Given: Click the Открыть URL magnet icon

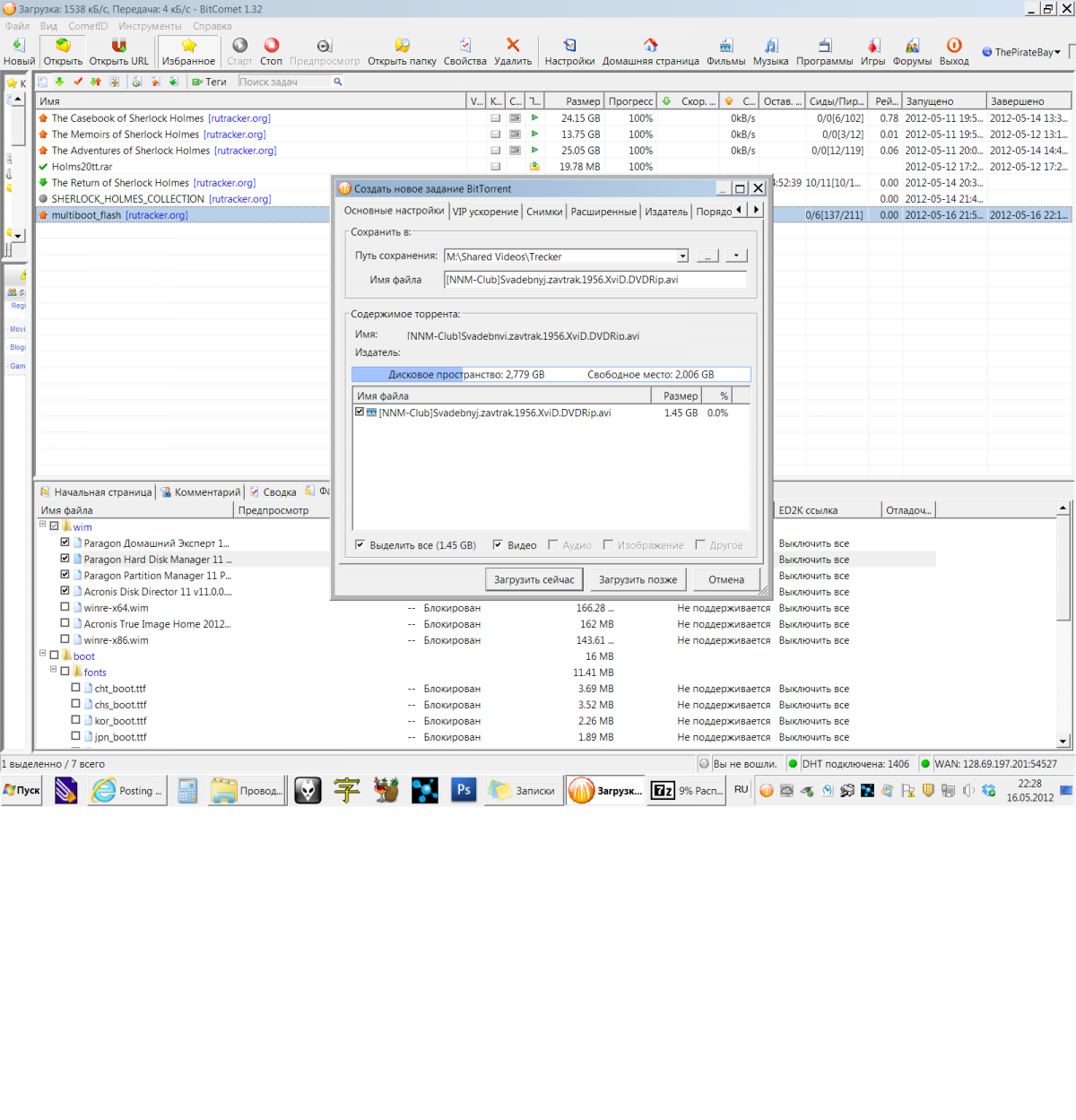Looking at the screenshot, I should coord(118,45).
